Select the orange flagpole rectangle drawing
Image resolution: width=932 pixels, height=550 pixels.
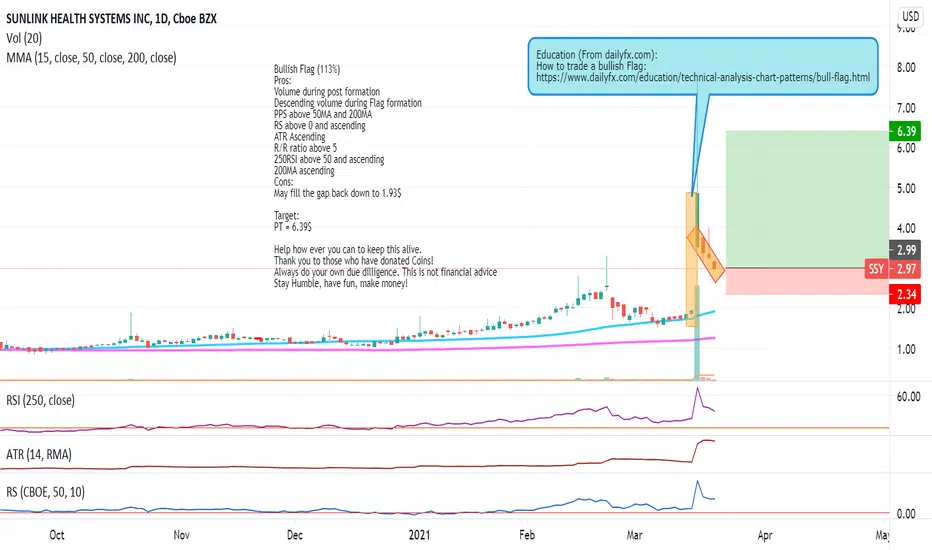point(691,259)
